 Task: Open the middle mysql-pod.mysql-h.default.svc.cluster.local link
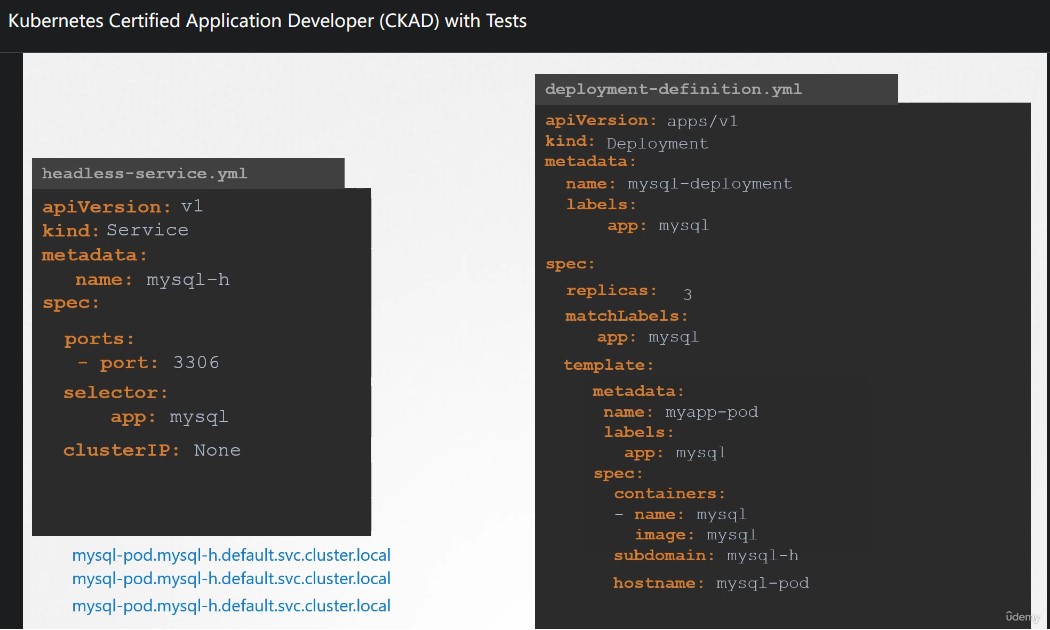point(231,578)
